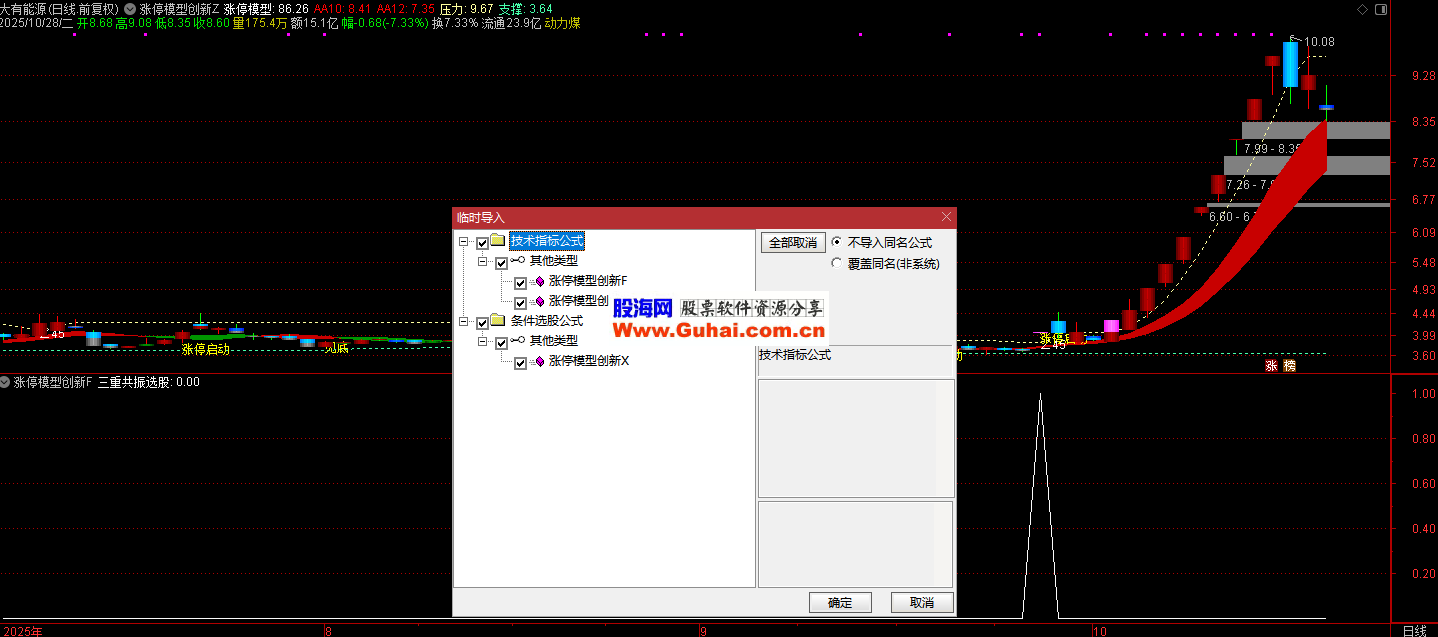The width and height of the screenshot is (1438, 637).
Task: Collapse 其他类型 under 技术指标公式
Action: [x=483, y=262]
